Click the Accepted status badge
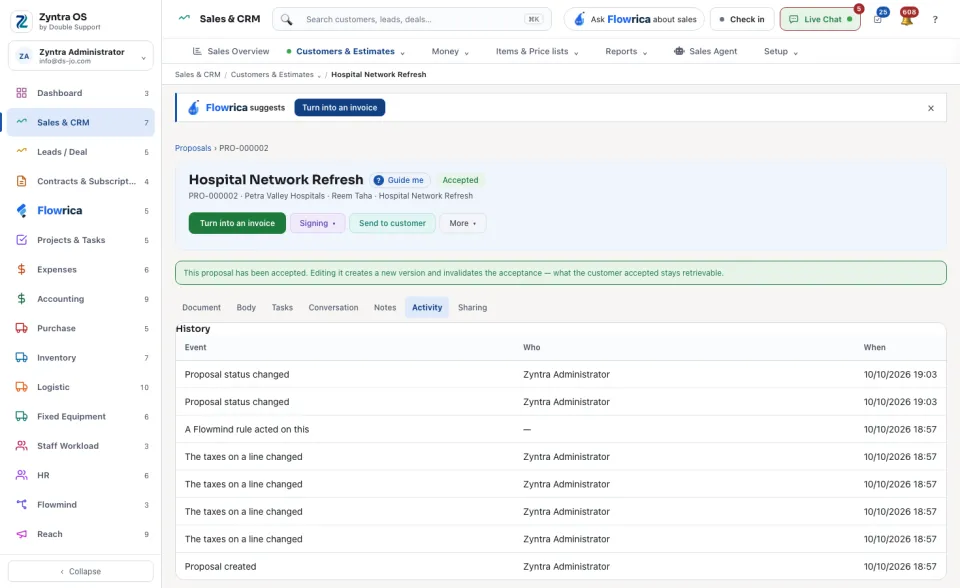 click(460, 180)
